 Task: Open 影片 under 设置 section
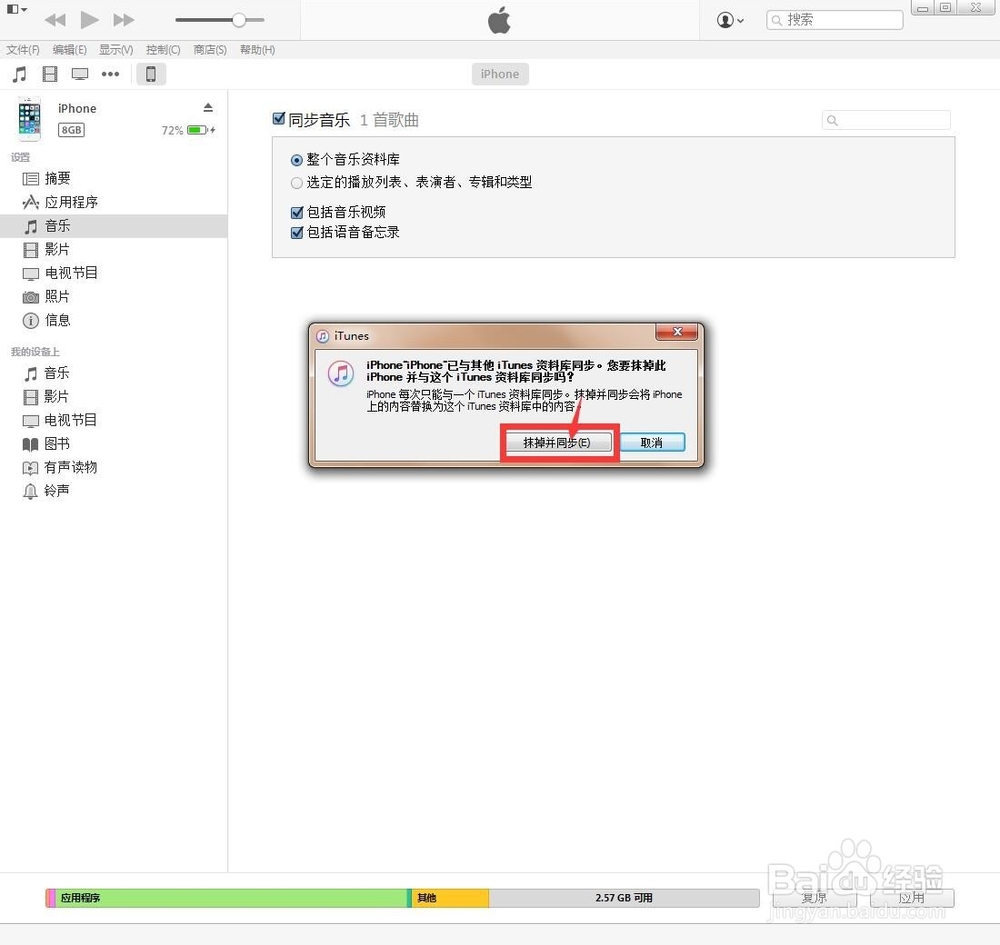point(114,249)
